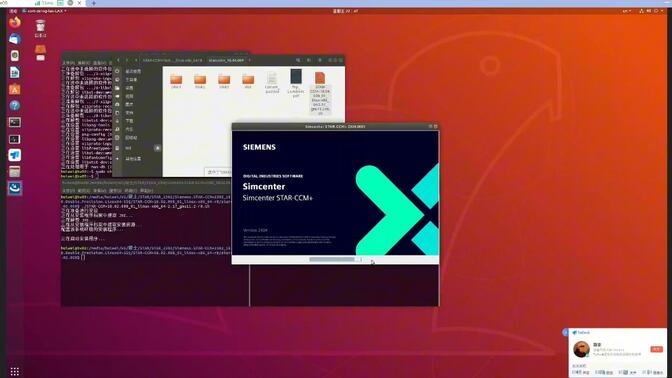Open File (文件) menu in the lower terminal

pyautogui.click(x=68, y=191)
